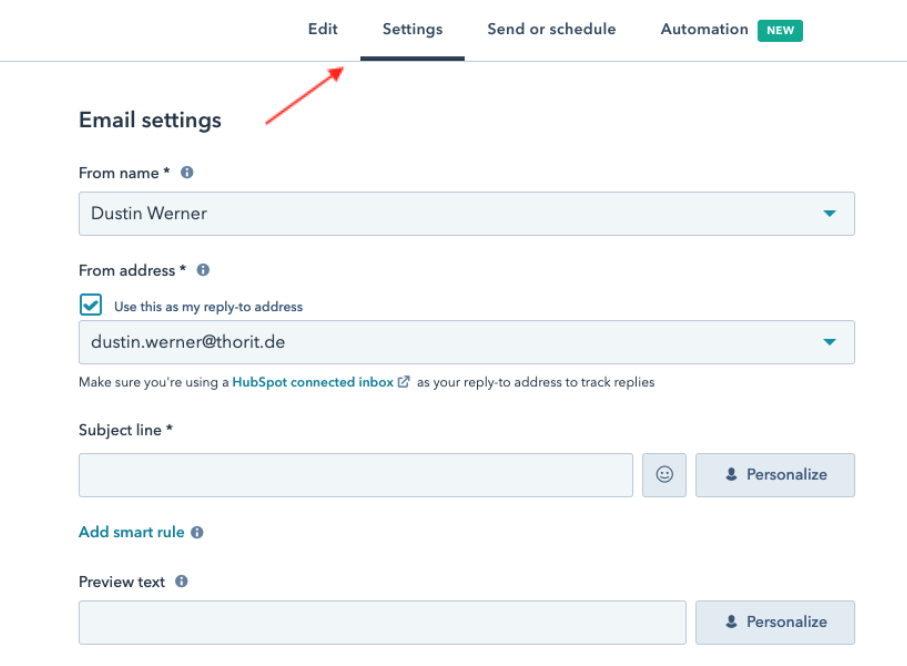Open the emoji picker for subject line
The height and width of the screenshot is (666, 907).
tap(664, 475)
